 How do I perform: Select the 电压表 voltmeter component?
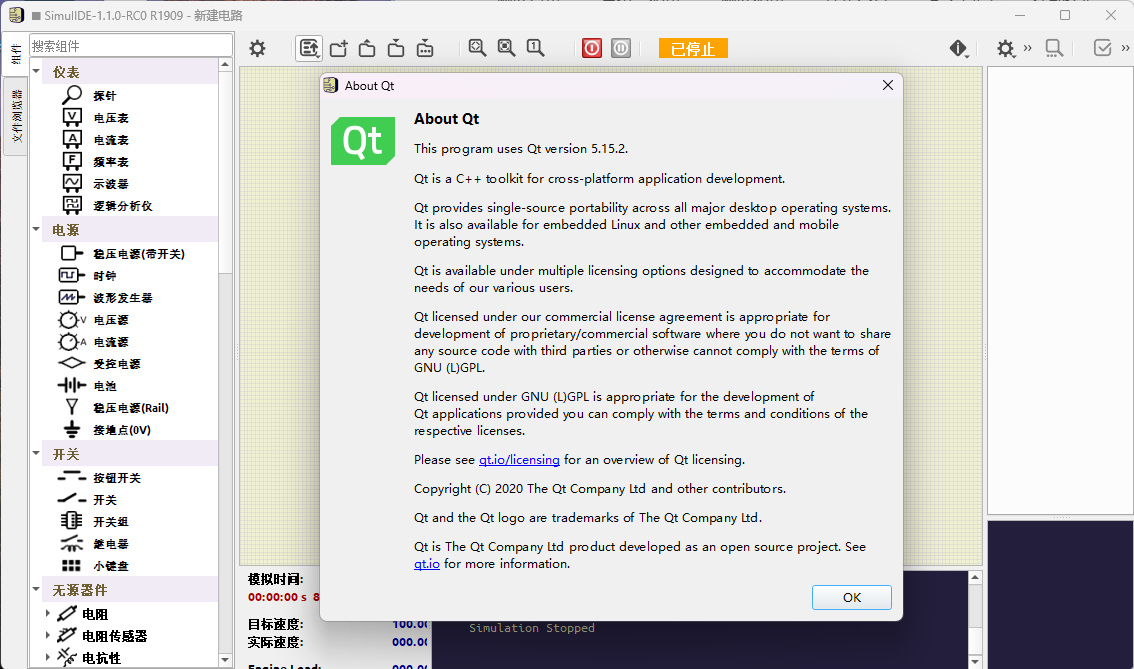(111, 118)
